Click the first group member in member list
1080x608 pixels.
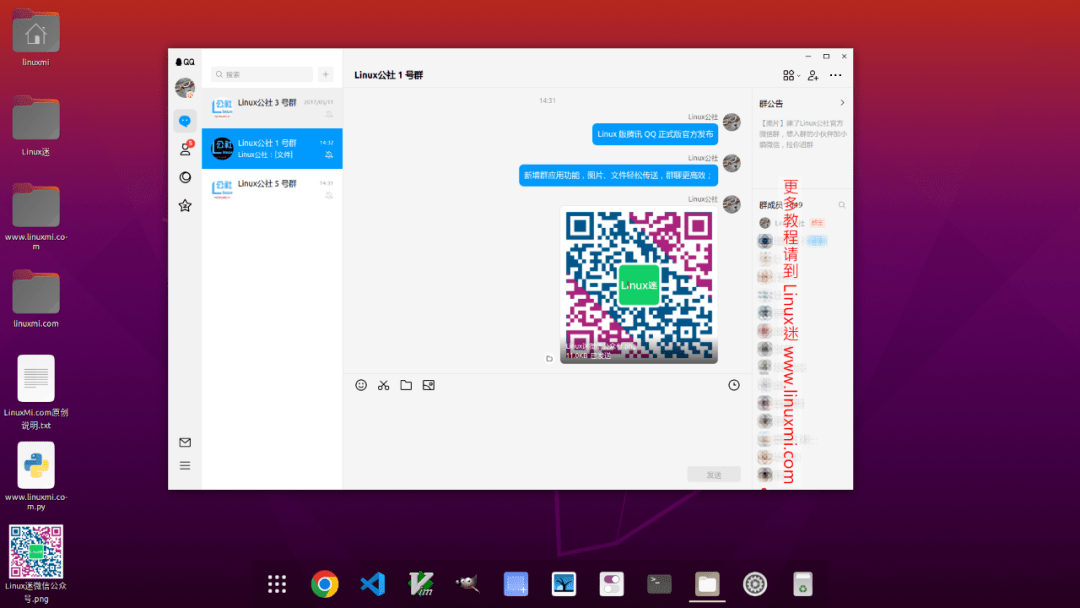coord(792,223)
